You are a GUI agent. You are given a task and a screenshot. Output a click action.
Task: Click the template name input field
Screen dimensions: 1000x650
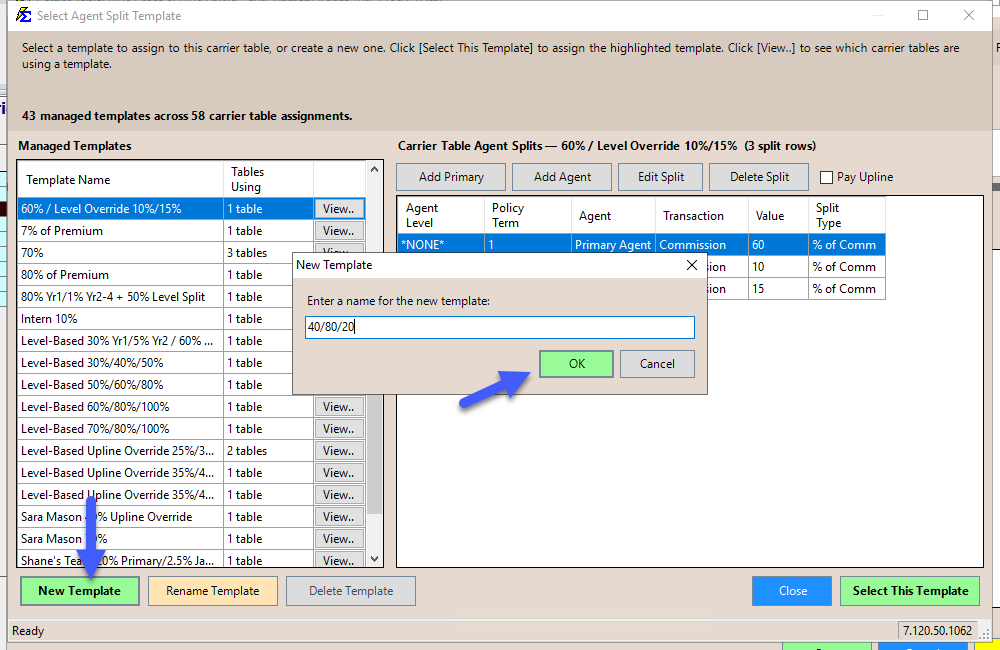[x=500, y=328]
